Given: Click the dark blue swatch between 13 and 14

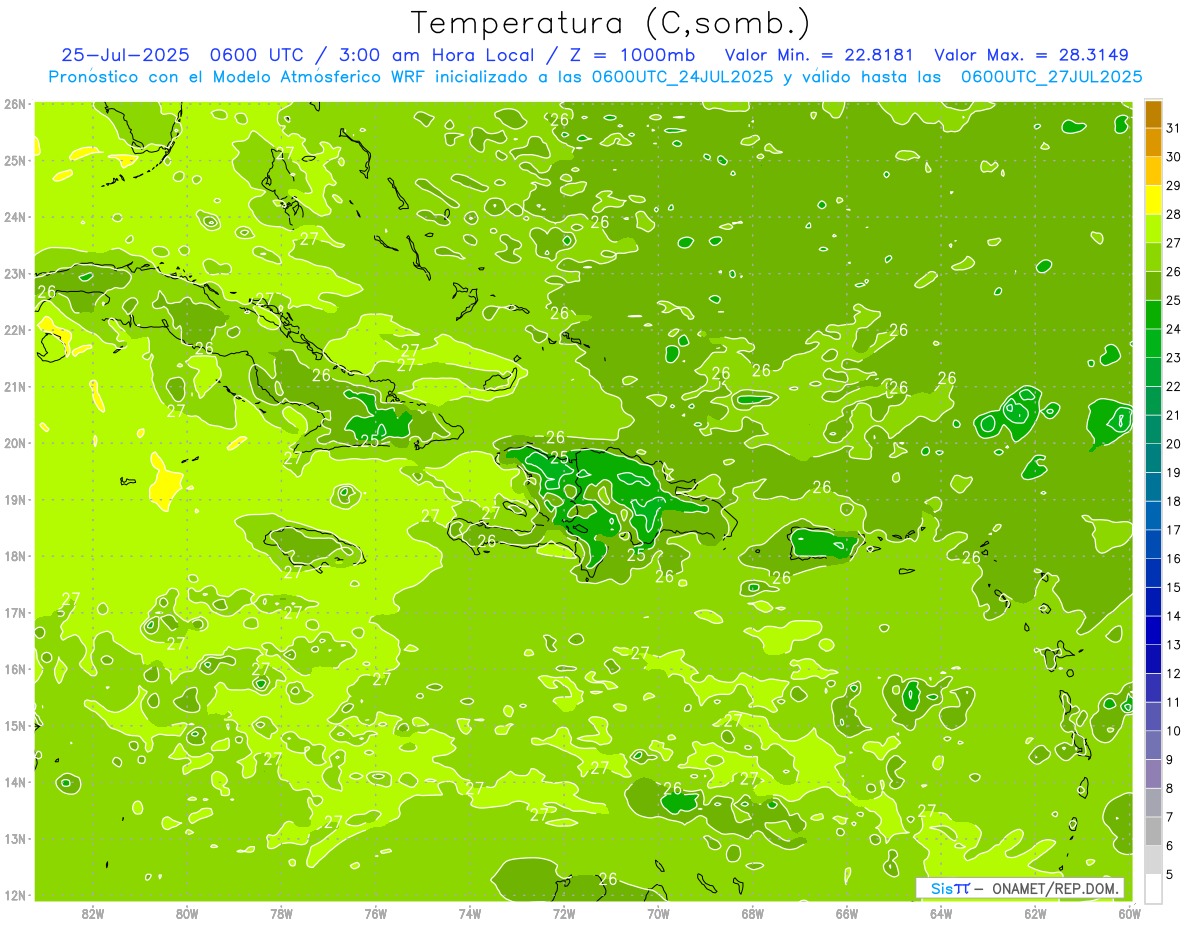Looking at the screenshot, I should pyautogui.click(x=1153, y=631).
